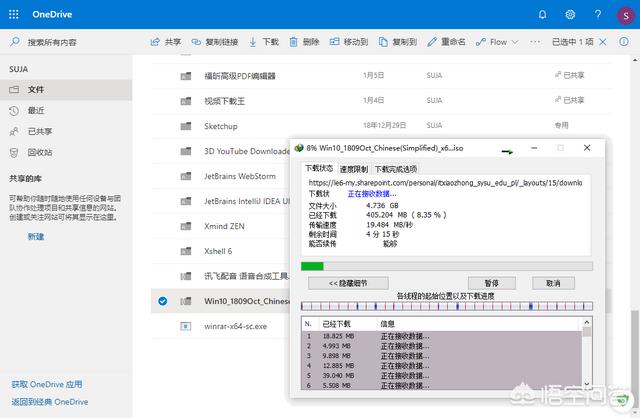640x418 pixels.
Task: Click the download URL text in dialog
Action: [445, 182]
